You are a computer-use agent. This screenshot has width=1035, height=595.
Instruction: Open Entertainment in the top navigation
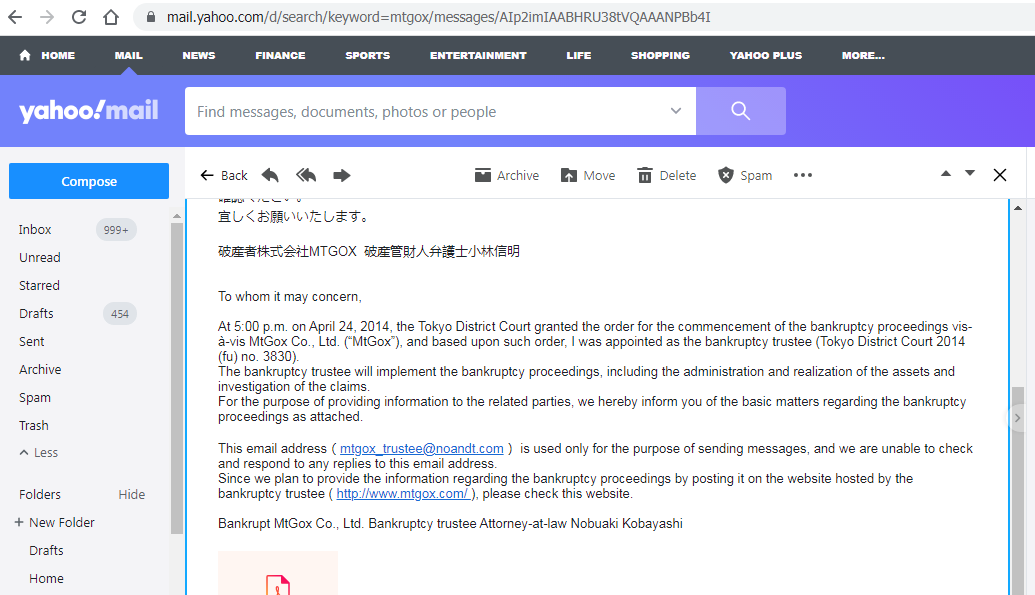tap(478, 55)
